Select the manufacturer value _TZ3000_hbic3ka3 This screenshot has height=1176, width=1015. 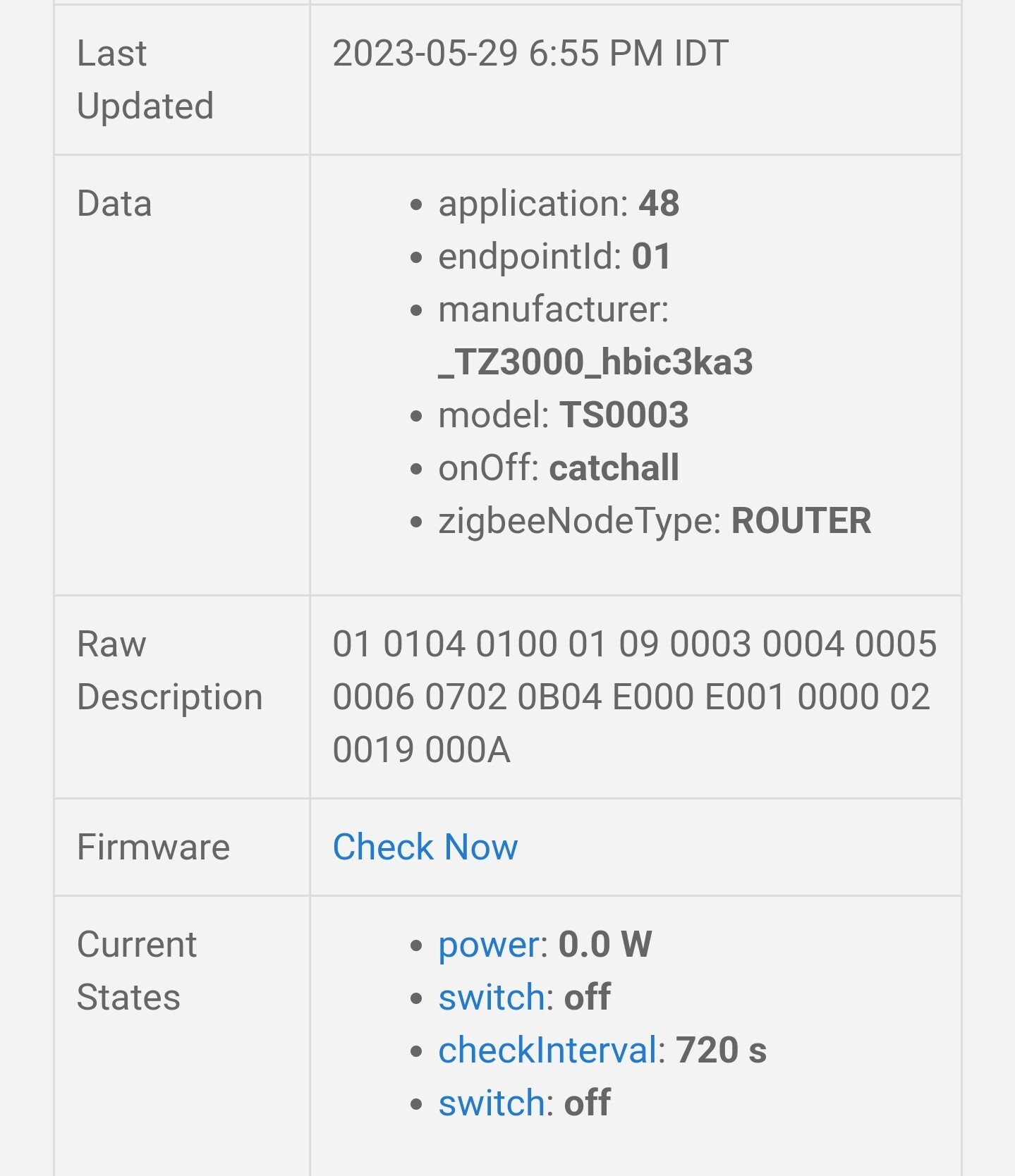pos(596,362)
